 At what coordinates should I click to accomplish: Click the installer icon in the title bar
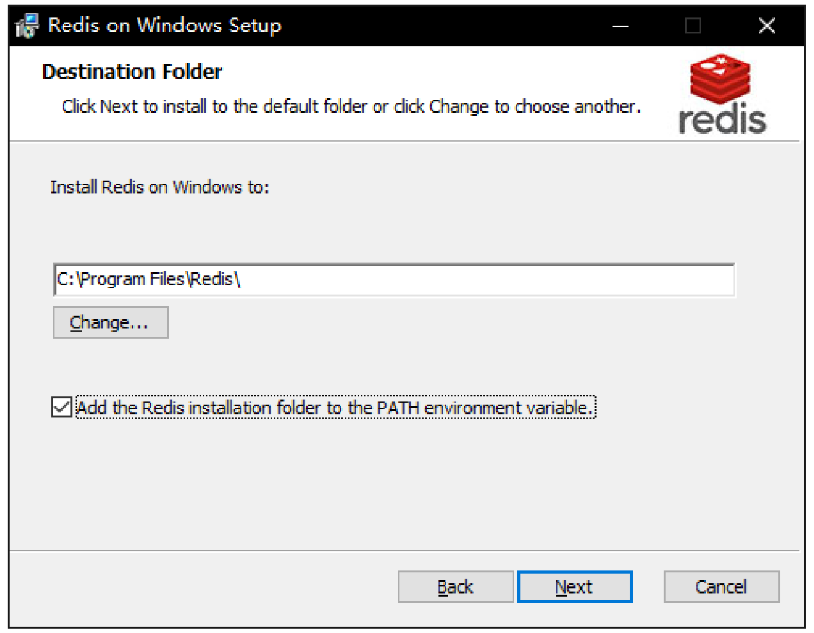point(27,26)
